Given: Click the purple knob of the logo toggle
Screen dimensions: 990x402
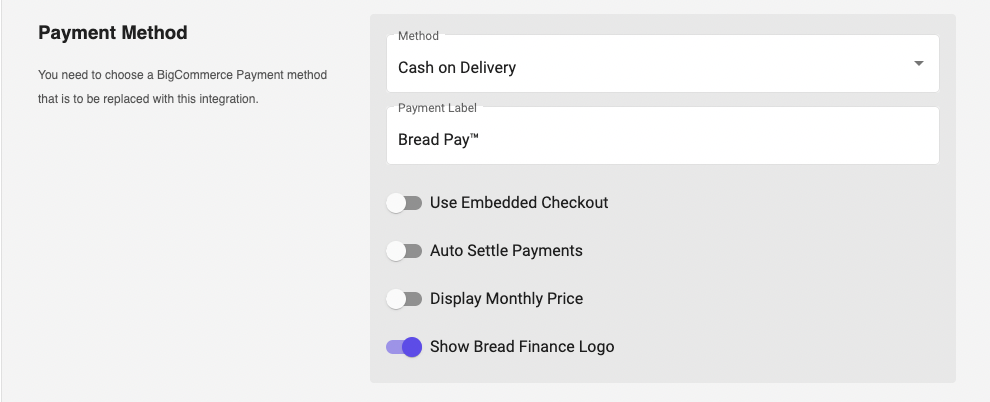Looking at the screenshot, I should point(411,347).
